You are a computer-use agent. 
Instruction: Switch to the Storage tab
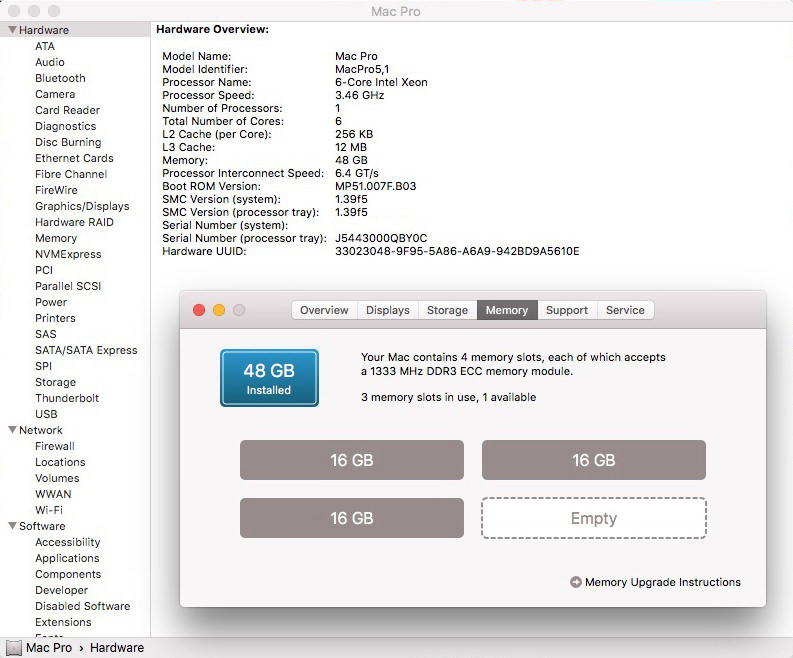click(448, 310)
